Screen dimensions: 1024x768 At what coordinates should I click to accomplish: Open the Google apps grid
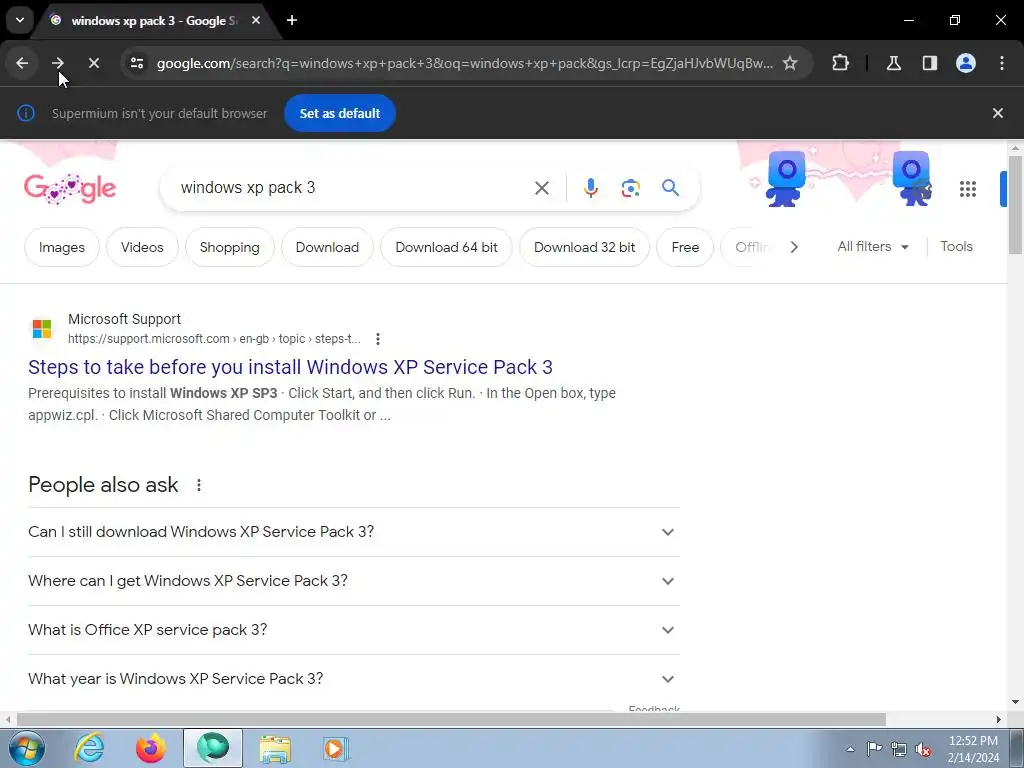968,189
